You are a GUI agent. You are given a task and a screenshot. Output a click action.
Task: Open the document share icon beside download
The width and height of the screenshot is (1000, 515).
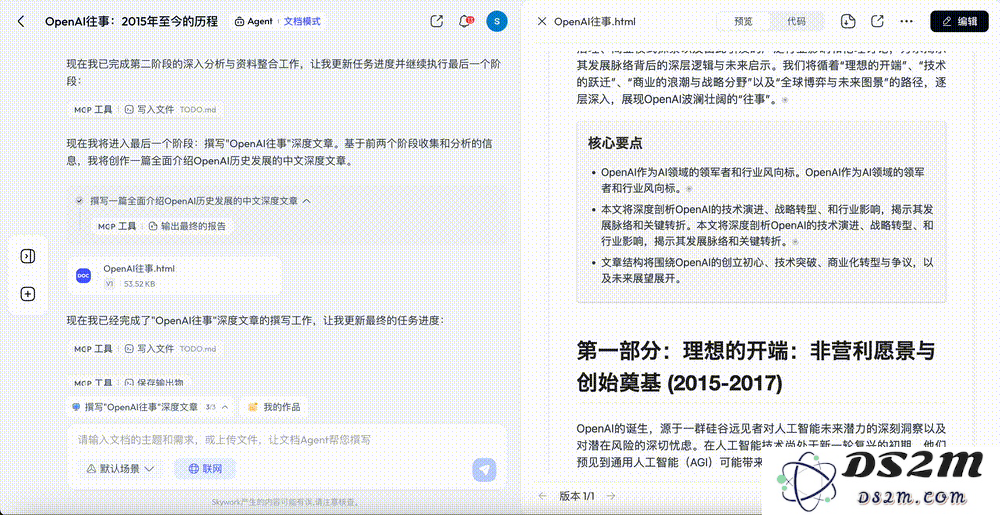(877, 21)
